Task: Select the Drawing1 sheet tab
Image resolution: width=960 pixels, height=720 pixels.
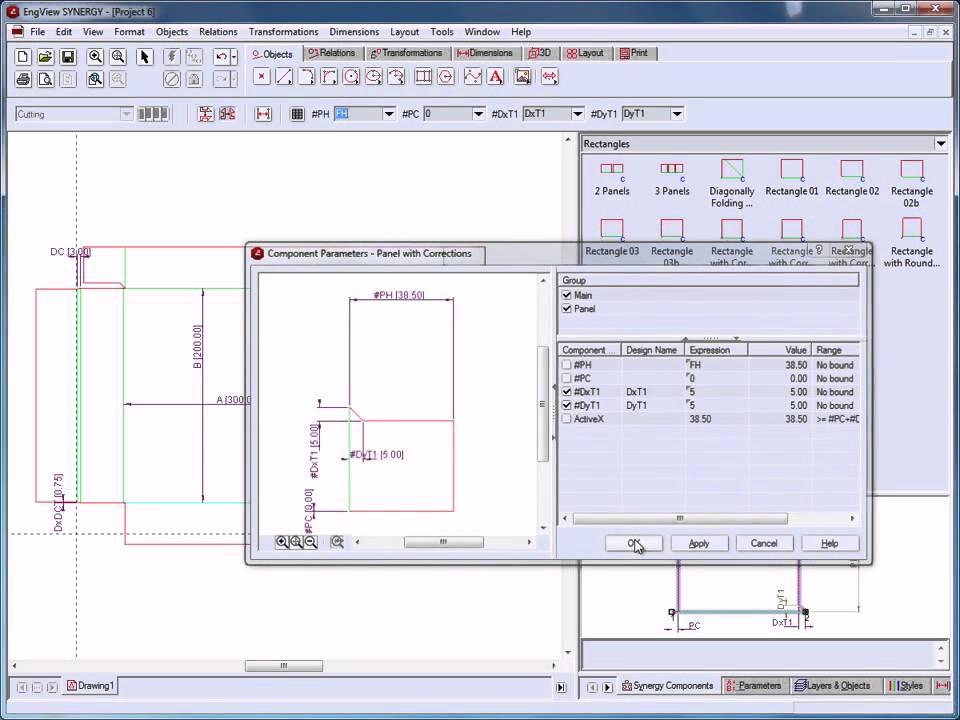Action: click(x=90, y=686)
